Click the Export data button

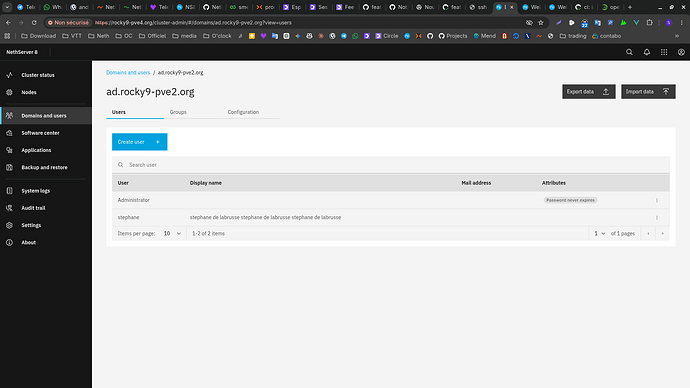tap(588, 92)
